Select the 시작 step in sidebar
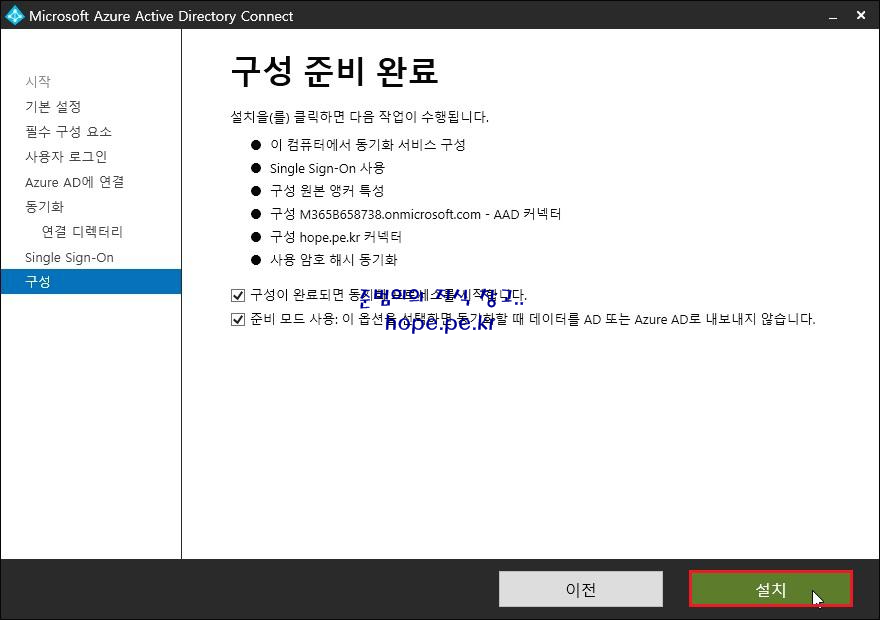This screenshot has width=880, height=620. click(x=38, y=81)
